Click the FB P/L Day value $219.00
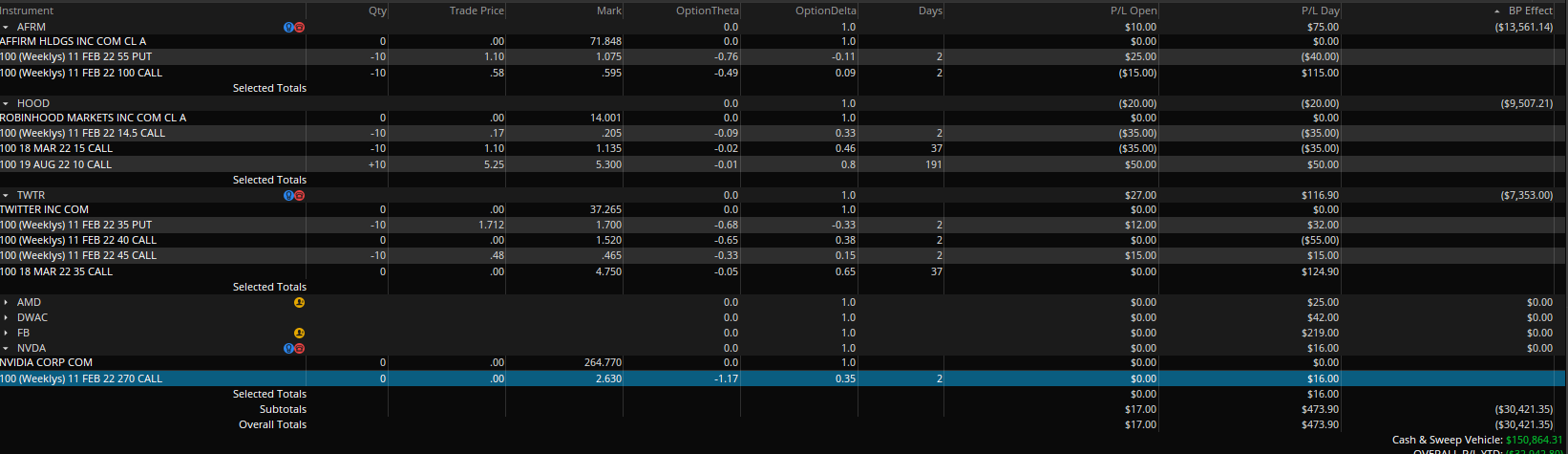1568x454 pixels. pos(1322,333)
